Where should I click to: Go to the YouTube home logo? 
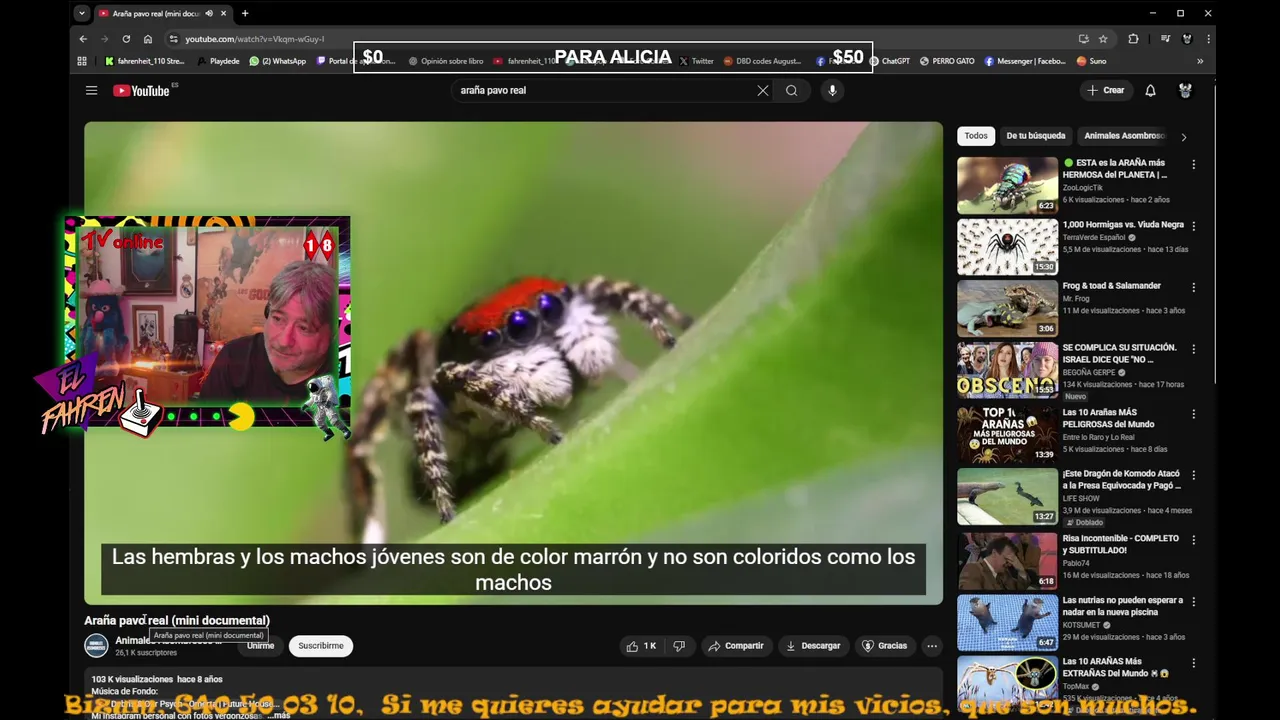[x=141, y=90]
